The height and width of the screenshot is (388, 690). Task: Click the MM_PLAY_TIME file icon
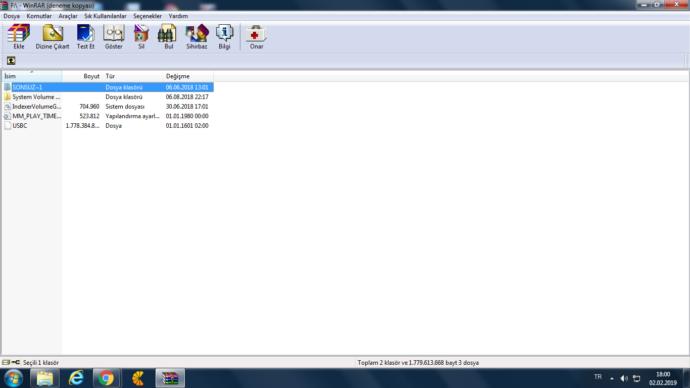[x=7, y=116]
